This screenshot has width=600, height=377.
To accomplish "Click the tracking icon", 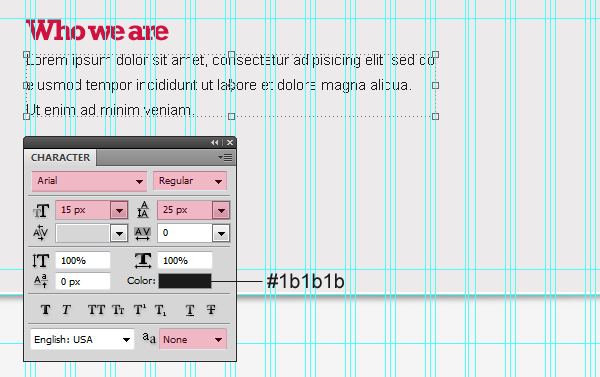I will [x=142, y=233].
